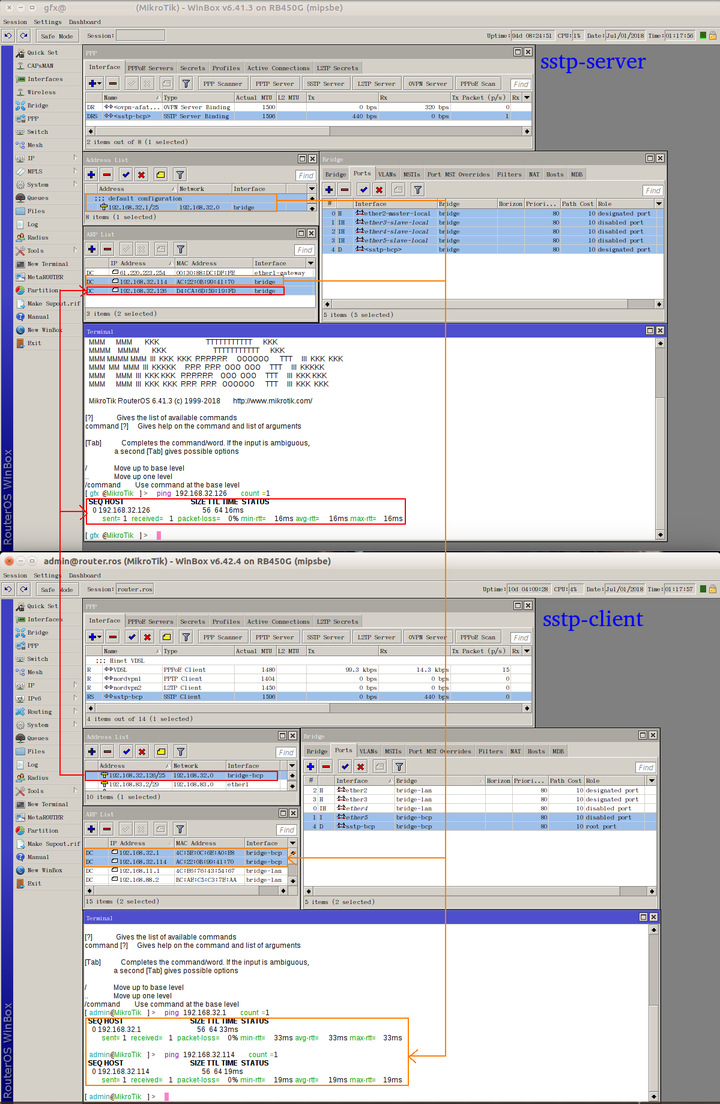Image resolution: width=720 pixels, height=1104 pixels.
Task: Toggle Safe Mode in the admin@router.ros window
Action: click(x=56, y=589)
